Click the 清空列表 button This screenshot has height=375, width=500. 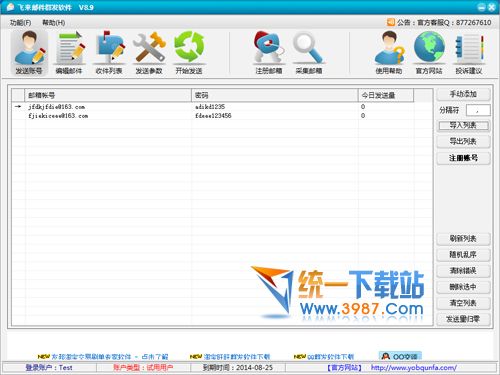point(463,303)
